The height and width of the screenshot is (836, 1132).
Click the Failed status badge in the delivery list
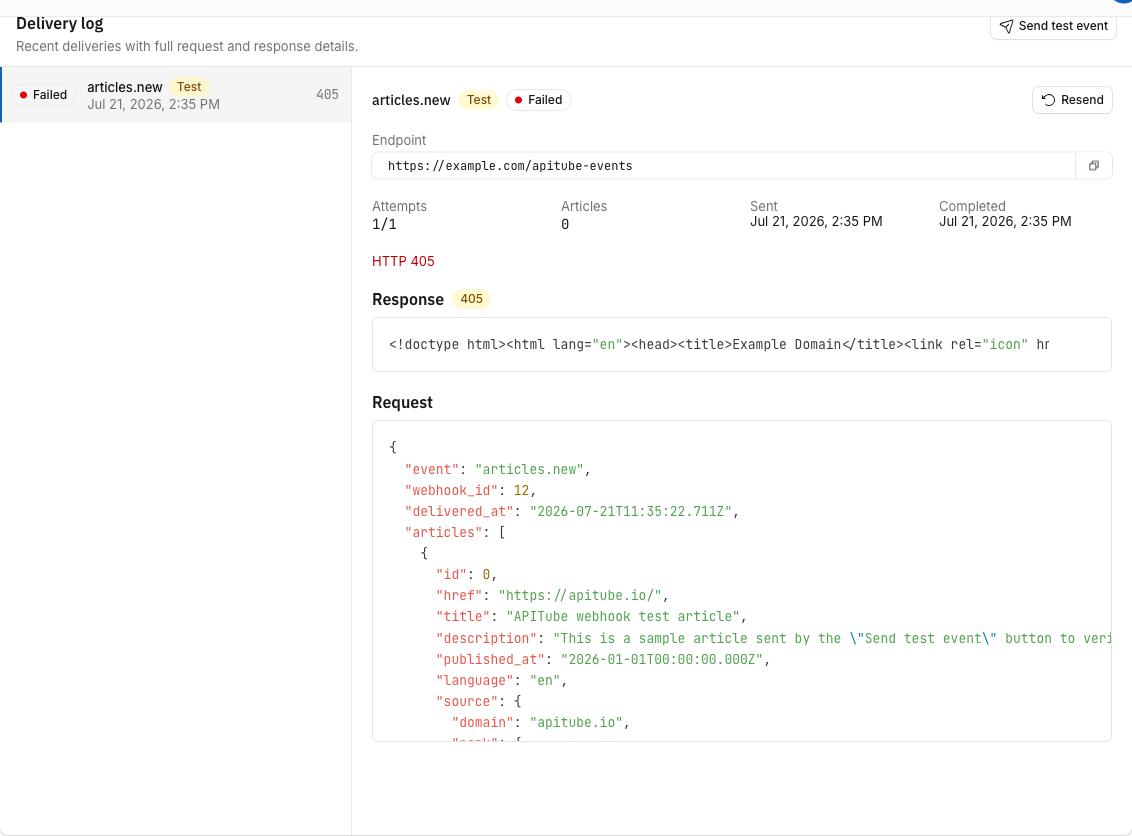(43, 95)
